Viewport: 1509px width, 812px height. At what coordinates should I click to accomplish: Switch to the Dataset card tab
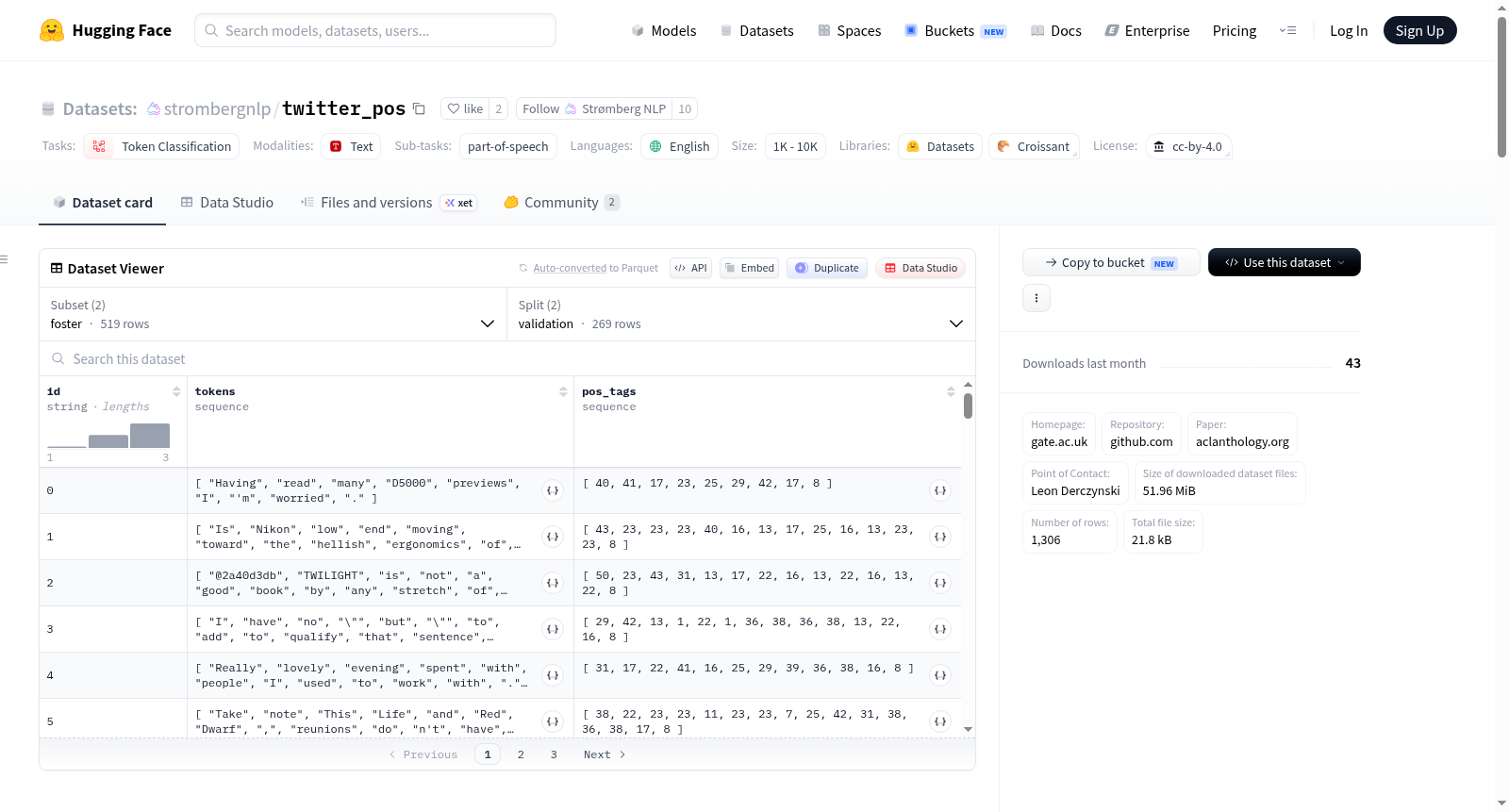point(102,202)
